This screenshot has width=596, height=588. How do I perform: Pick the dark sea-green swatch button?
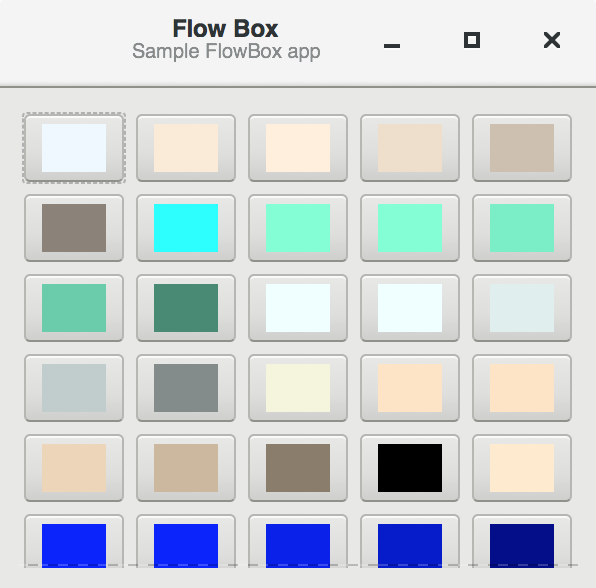(186, 308)
